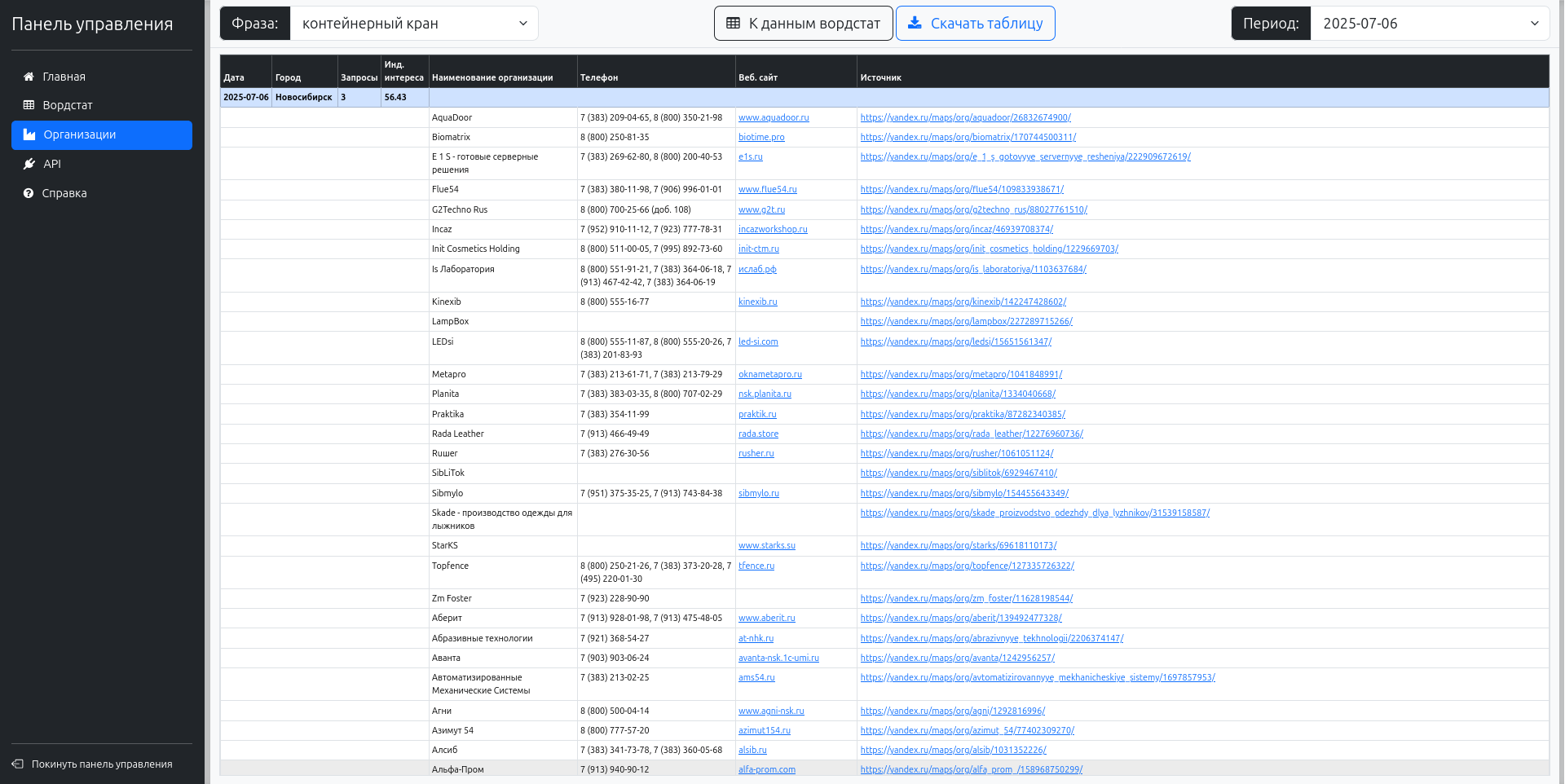Image resolution: width=1565 pixels, height=784 pixels.
Task: Go to the Вордстат section
Action: click(102, 105)
